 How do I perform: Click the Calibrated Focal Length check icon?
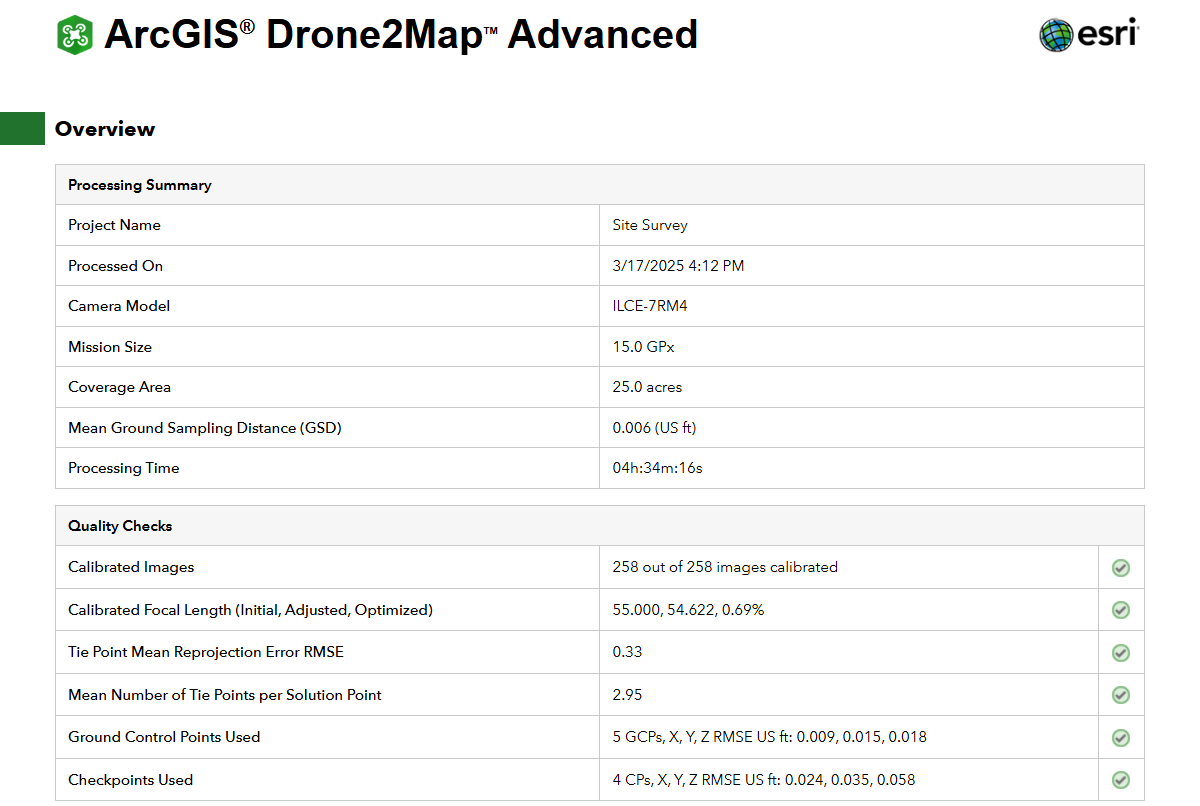coord(1121,610)
